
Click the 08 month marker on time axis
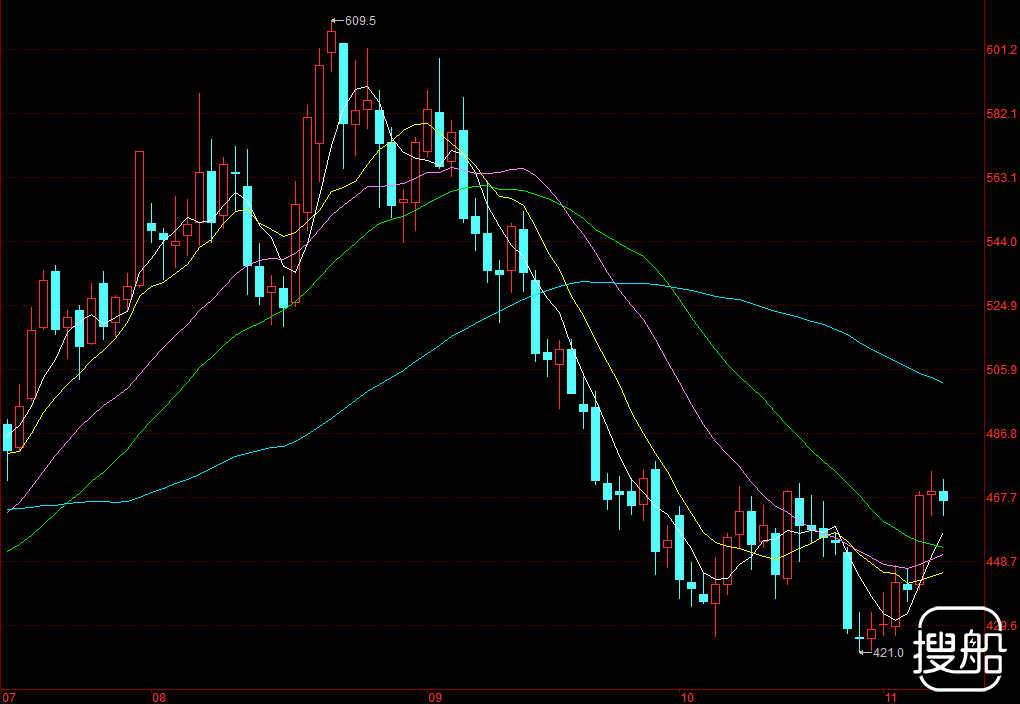click(x=159, y=697)
